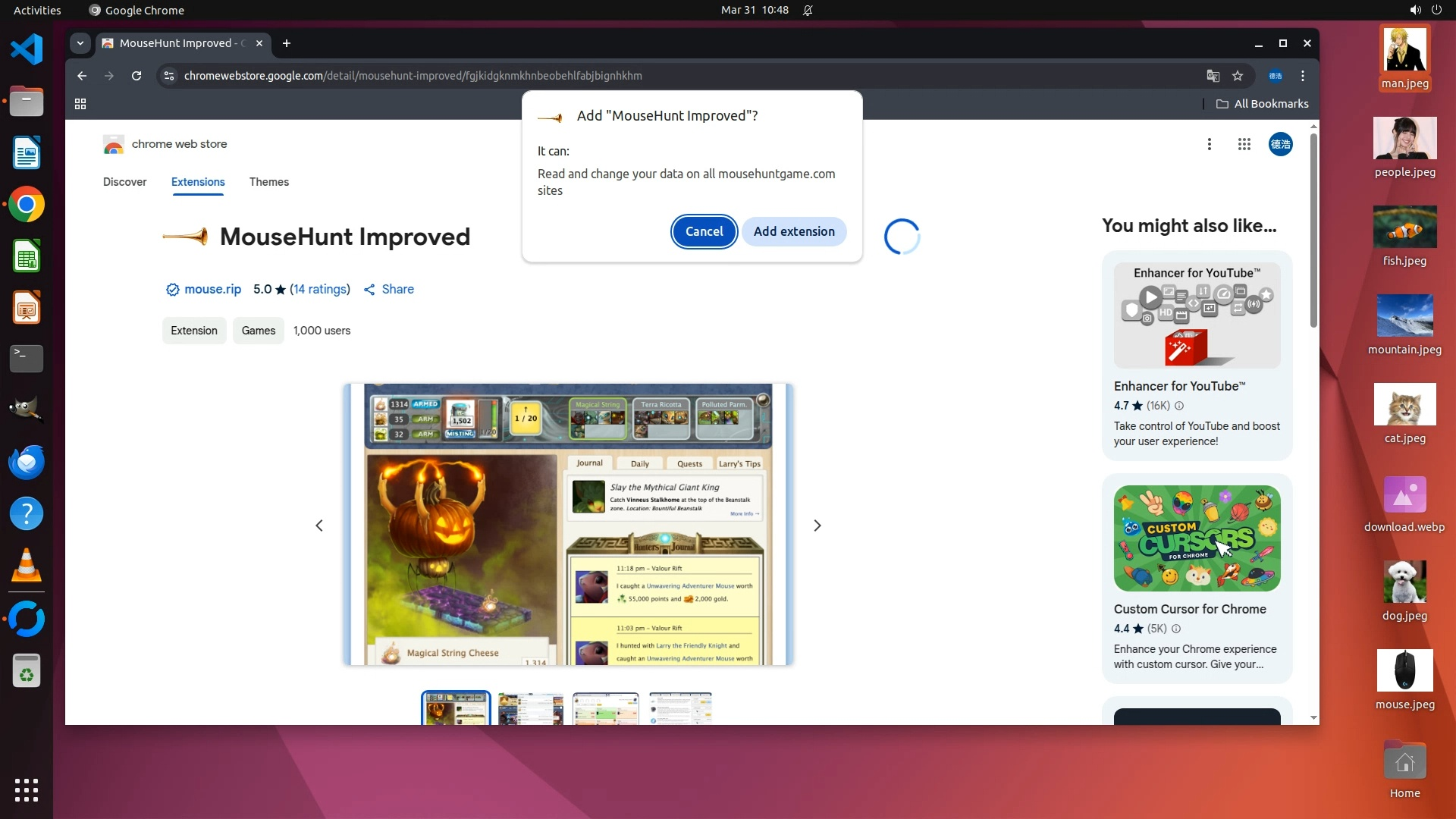Open the 14 ratings link

(x=320, y=289)
